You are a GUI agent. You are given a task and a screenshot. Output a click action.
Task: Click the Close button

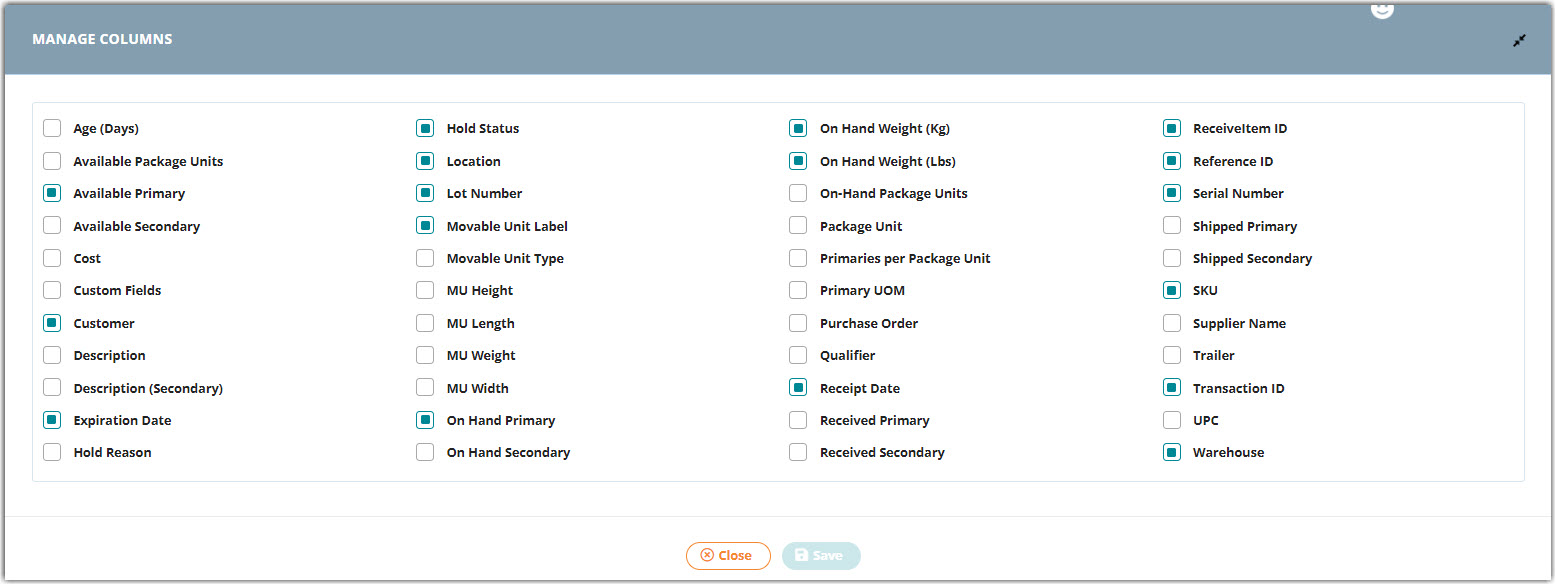point(728,556)
